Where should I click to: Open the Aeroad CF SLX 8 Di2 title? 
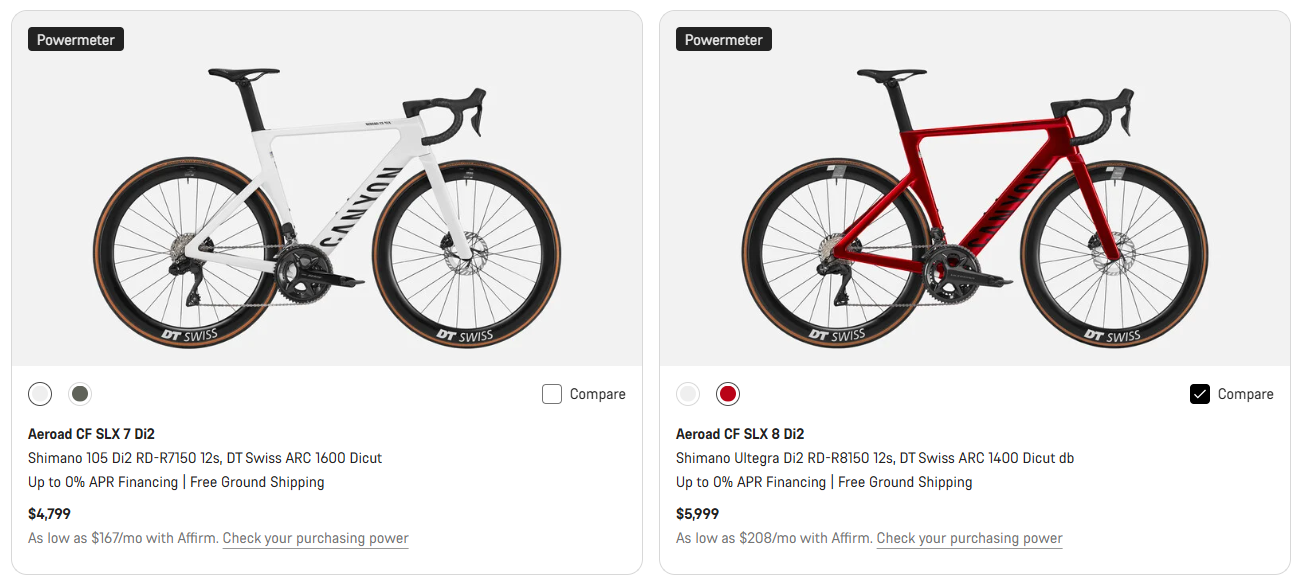[740, 434]
